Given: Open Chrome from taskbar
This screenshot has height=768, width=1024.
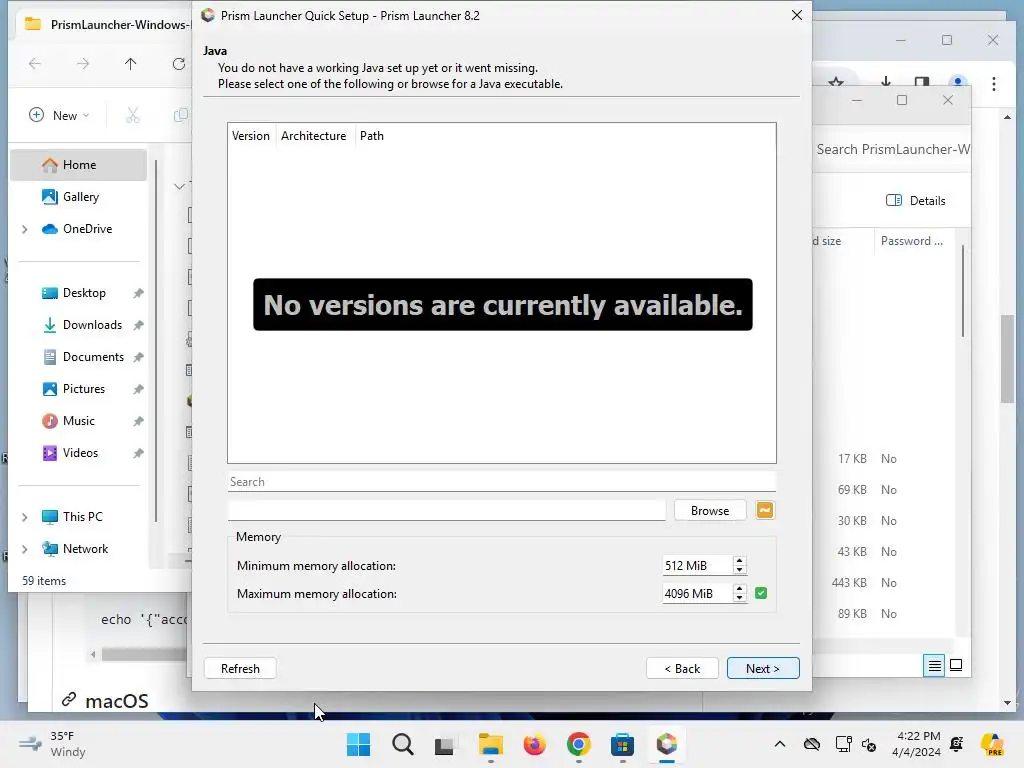Looking at the screenshot, I should [579, 744].
